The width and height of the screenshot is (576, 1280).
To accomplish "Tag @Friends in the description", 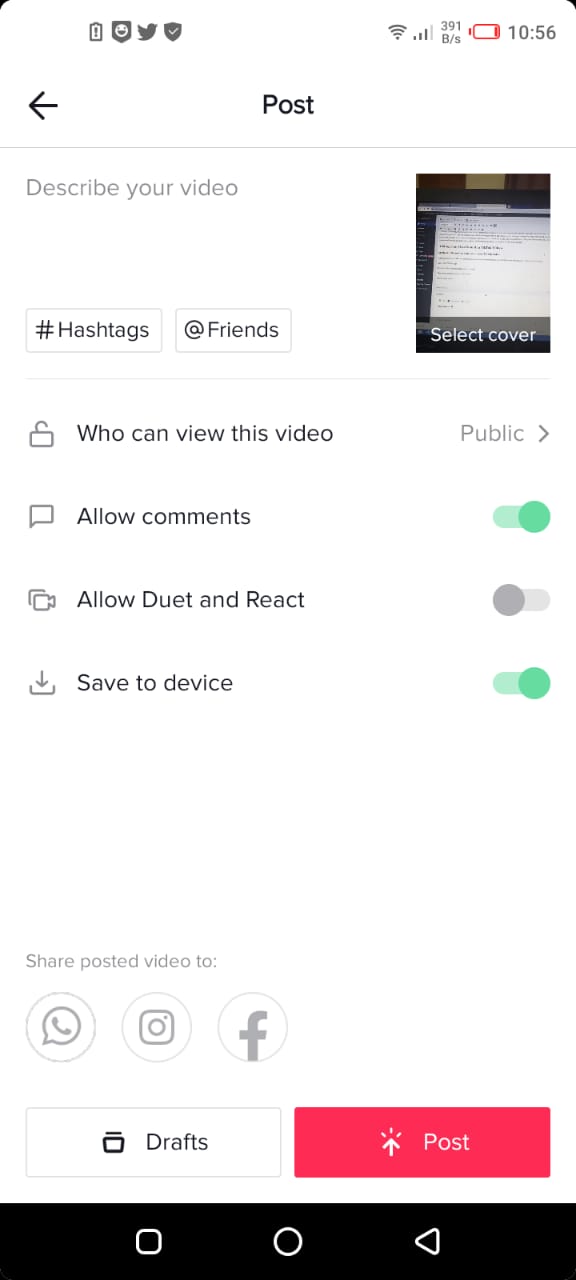I will coord(233,330).
